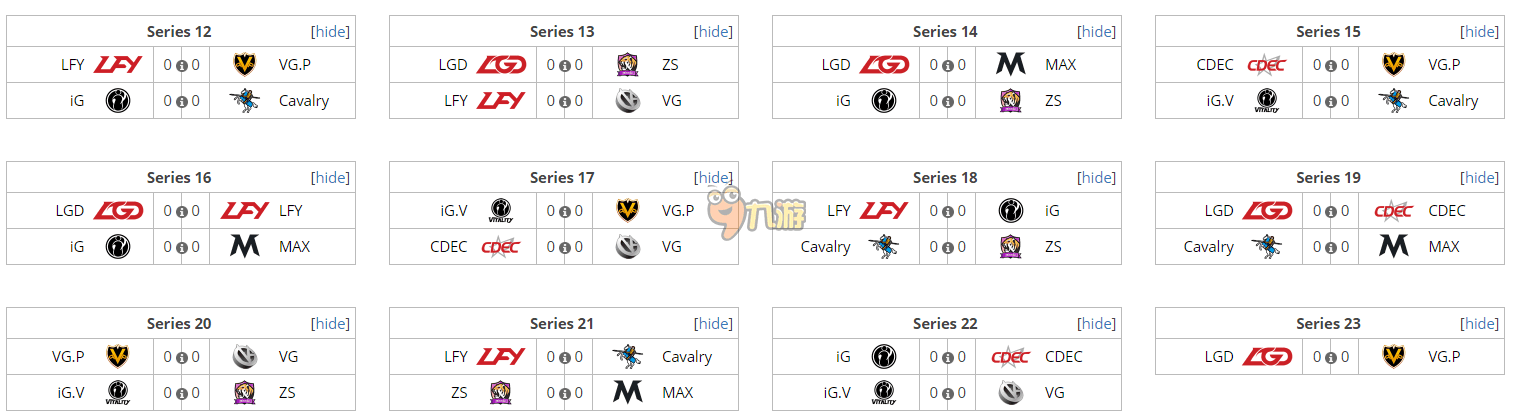This screenshot has height=420, width=1513.
Task: Hide the Series 16 match box
Action: [331, 178]
